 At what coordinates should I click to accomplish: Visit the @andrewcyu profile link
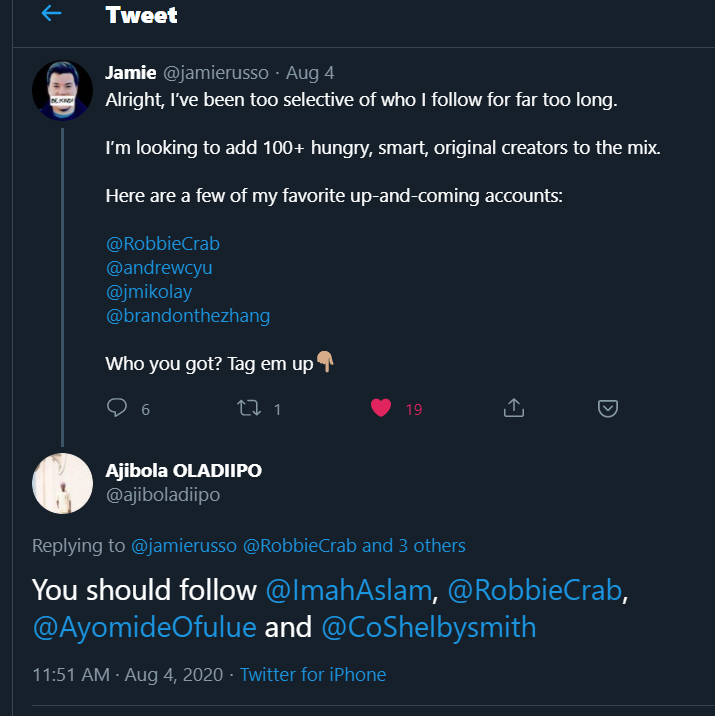click(x=159, y=267)
